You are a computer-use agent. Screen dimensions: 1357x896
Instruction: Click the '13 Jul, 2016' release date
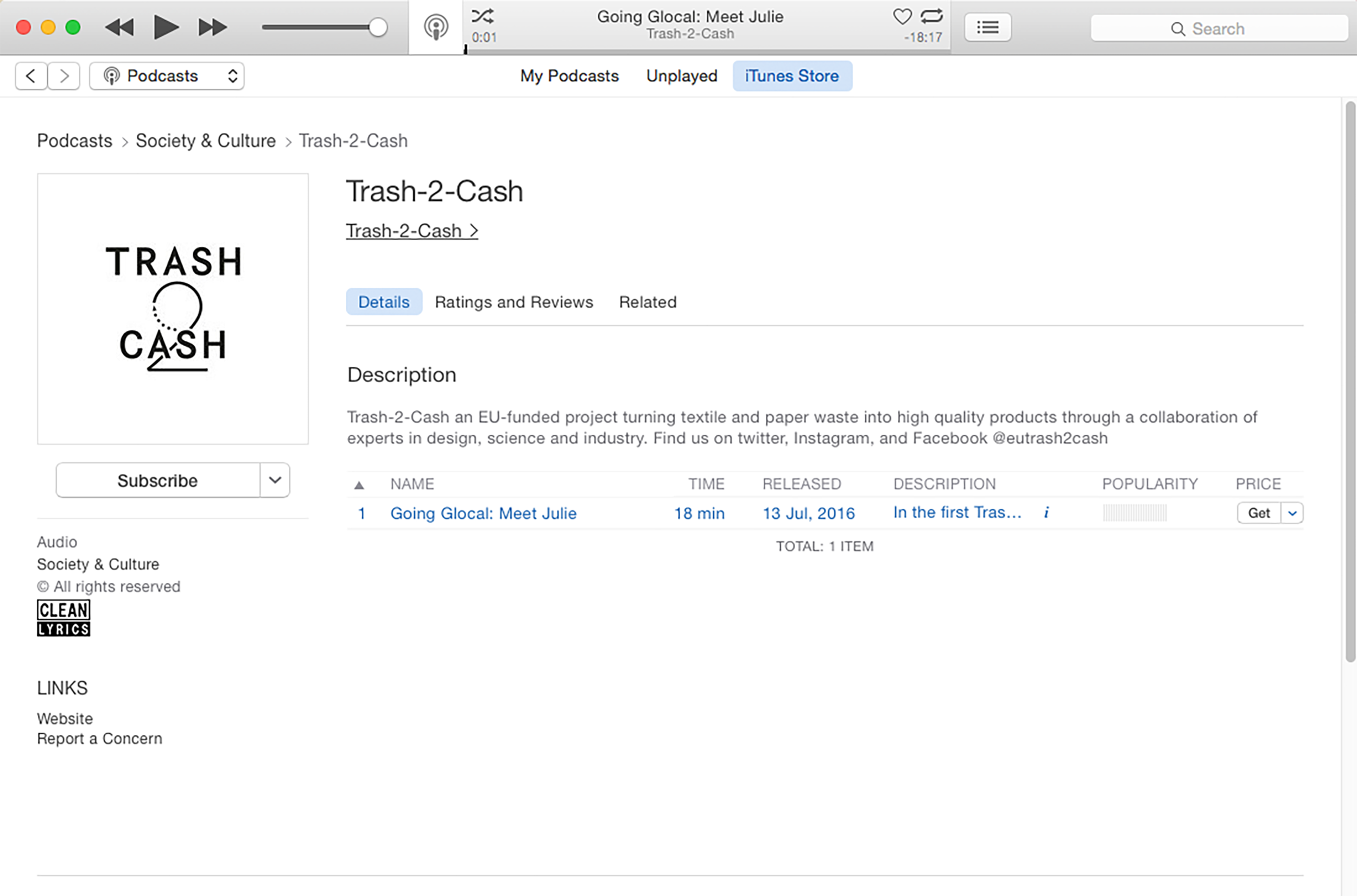tap(808, 513)
